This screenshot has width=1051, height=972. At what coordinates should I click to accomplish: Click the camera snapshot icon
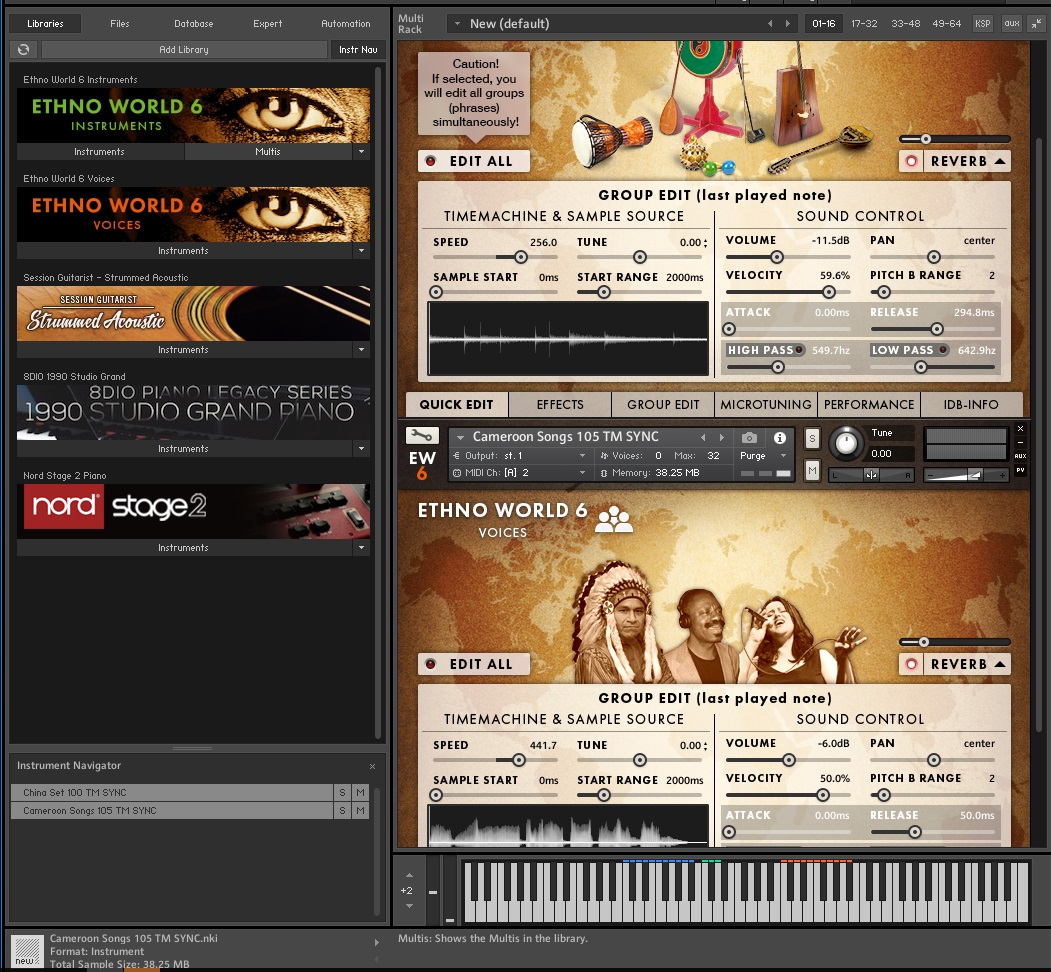coord(749,438)
